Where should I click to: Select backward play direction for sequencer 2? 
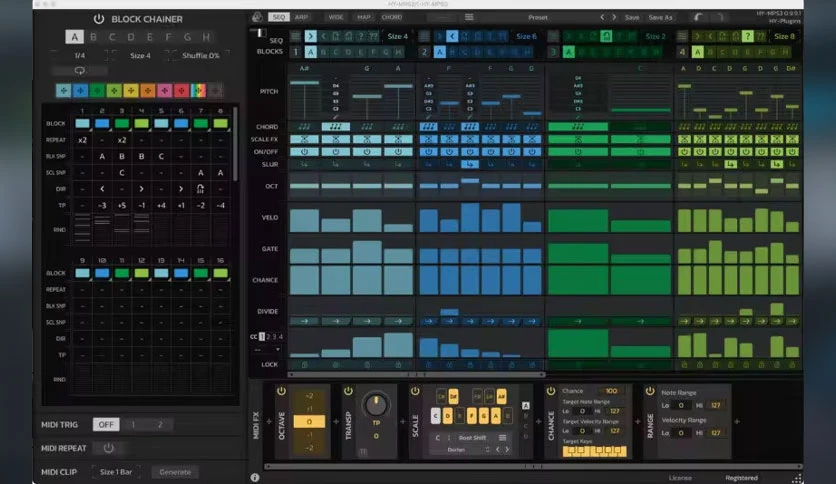tap(452, 36)
